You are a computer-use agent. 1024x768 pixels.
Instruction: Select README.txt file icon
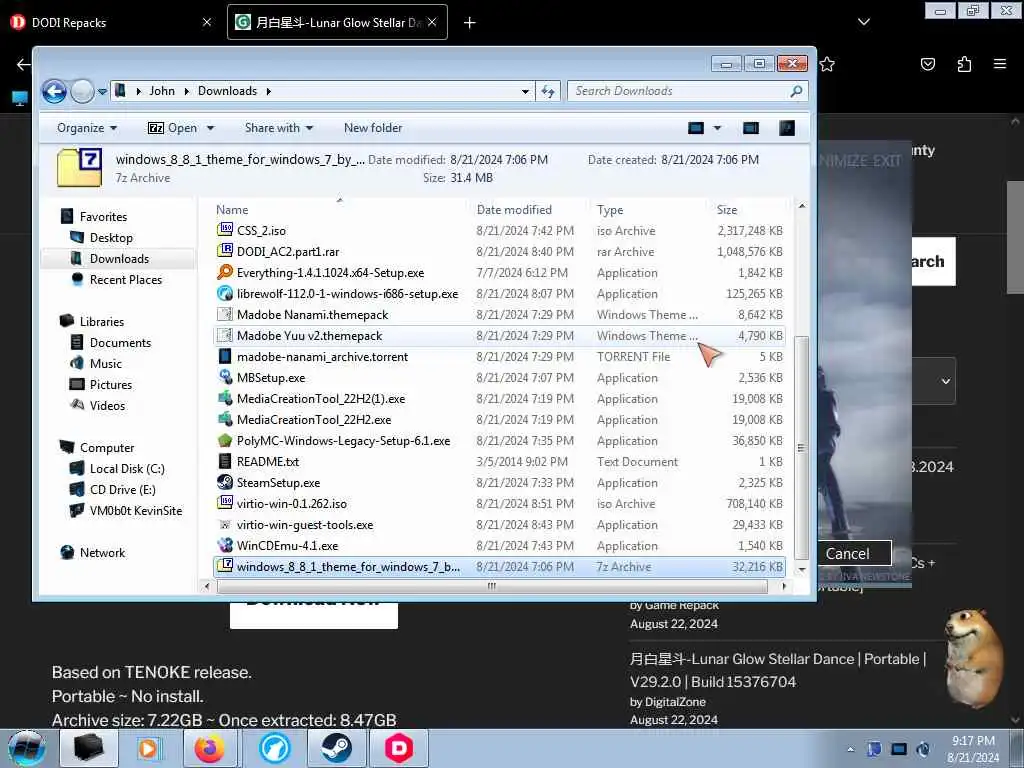click(225, 461)
